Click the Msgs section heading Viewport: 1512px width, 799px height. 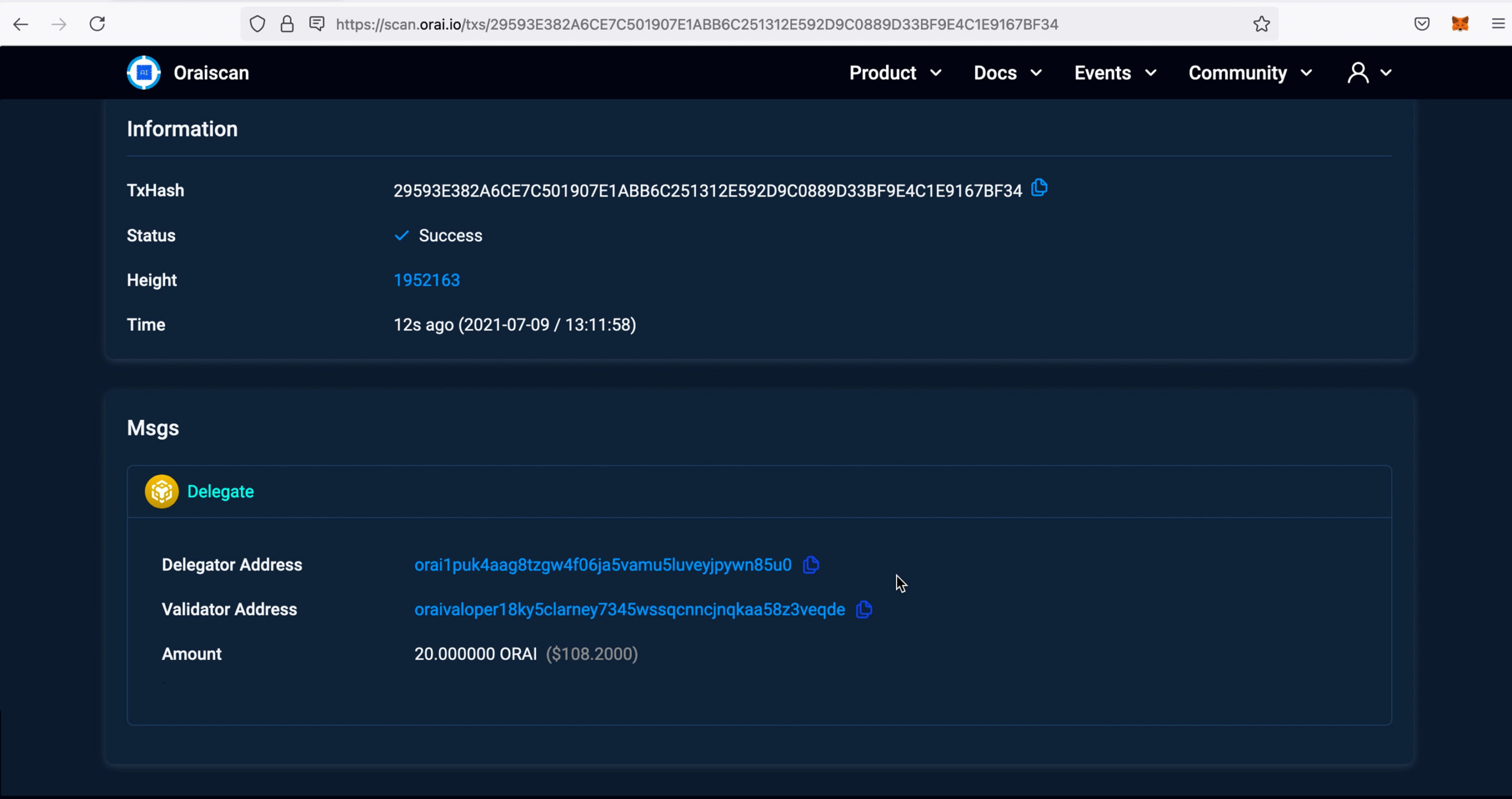point(152,428)
